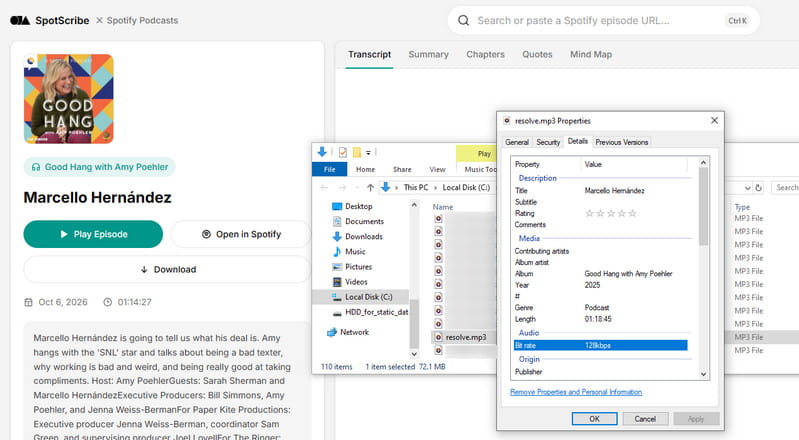Click the clock icon beside 01:14:27
Screen dimensions: 799x440
point(108,302)
